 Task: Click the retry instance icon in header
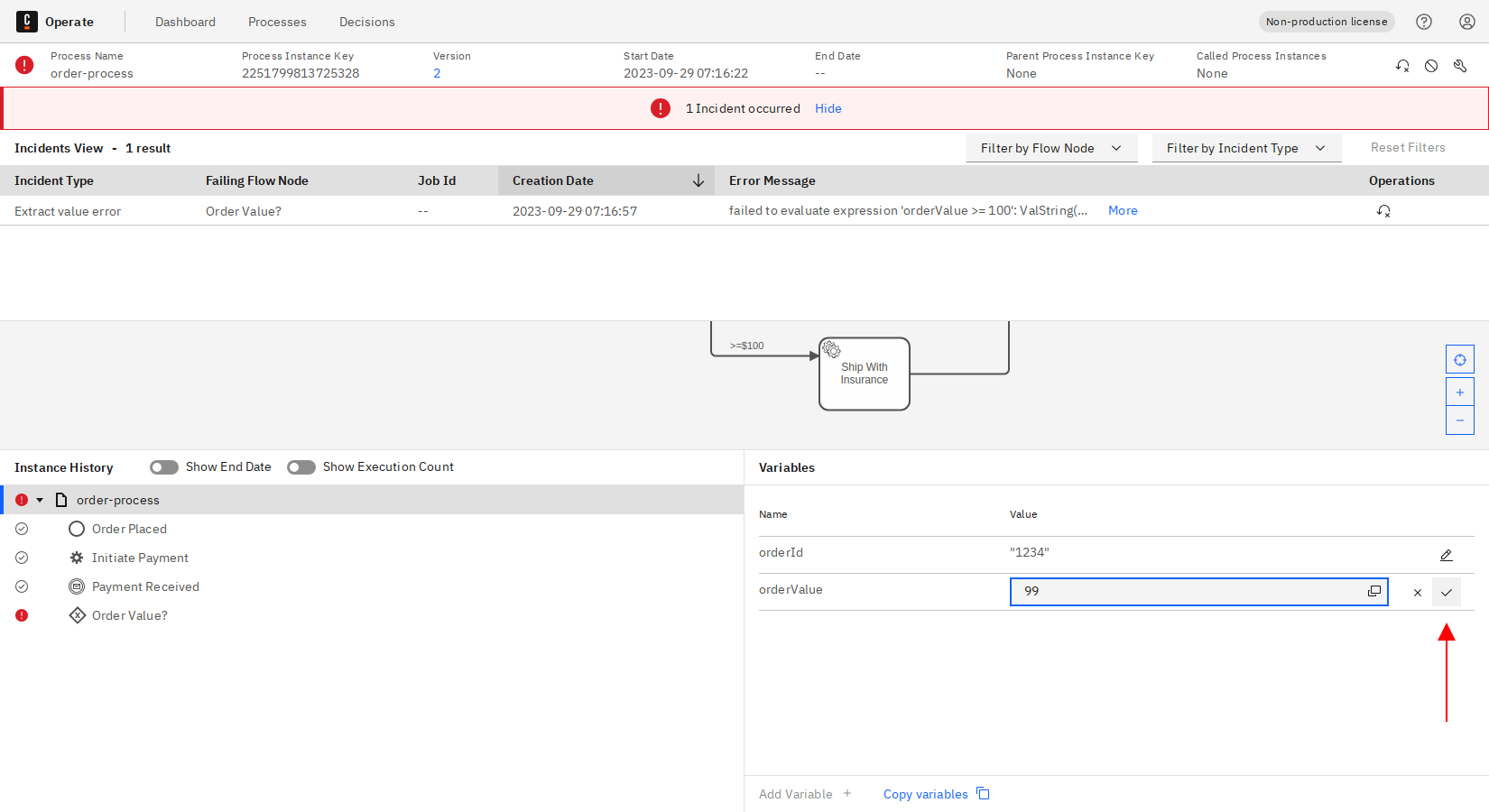[1402, 66]
